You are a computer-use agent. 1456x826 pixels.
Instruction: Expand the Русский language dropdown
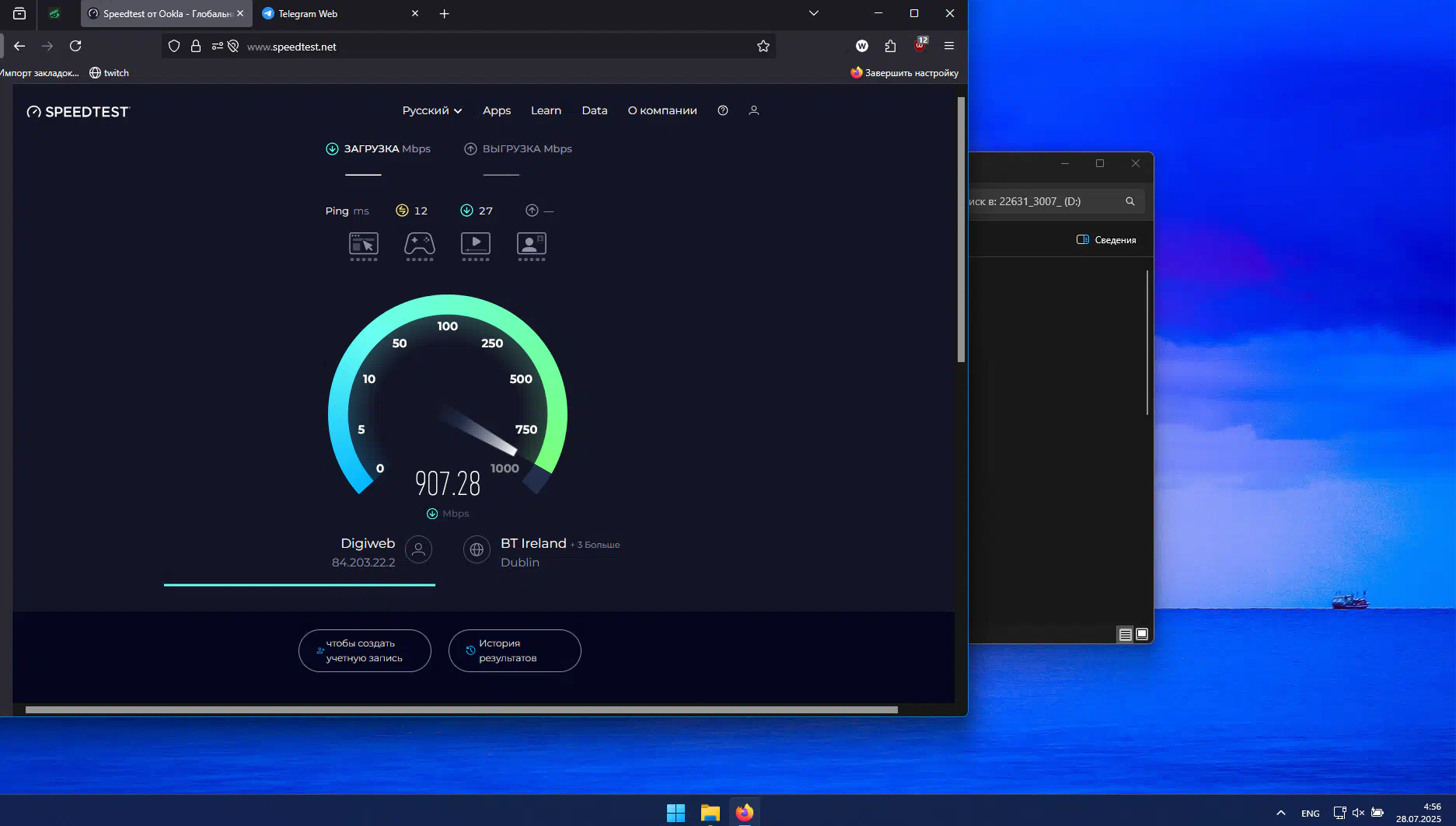click(432, 110)
